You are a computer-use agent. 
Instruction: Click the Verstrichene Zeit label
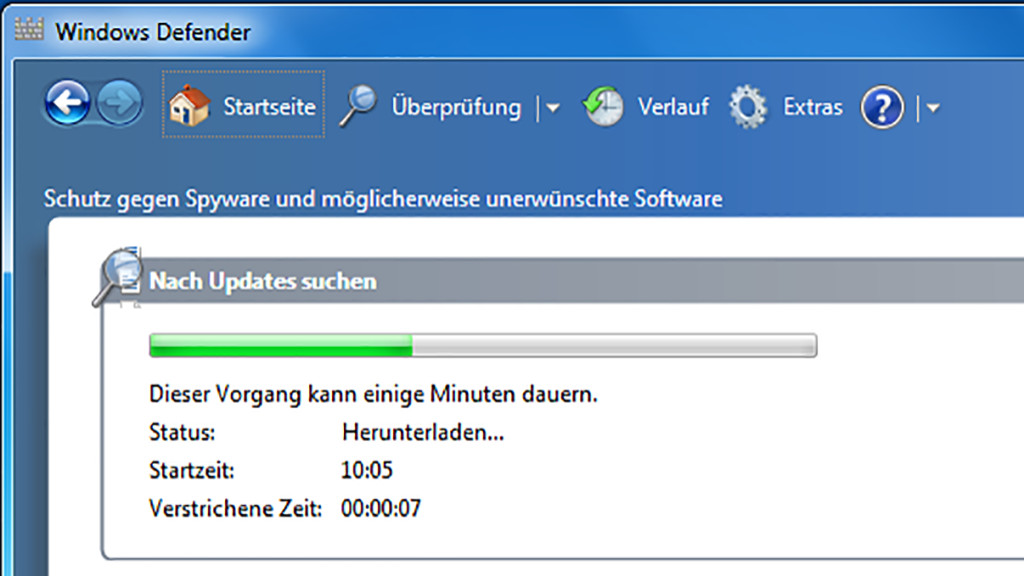coord(235,508)
